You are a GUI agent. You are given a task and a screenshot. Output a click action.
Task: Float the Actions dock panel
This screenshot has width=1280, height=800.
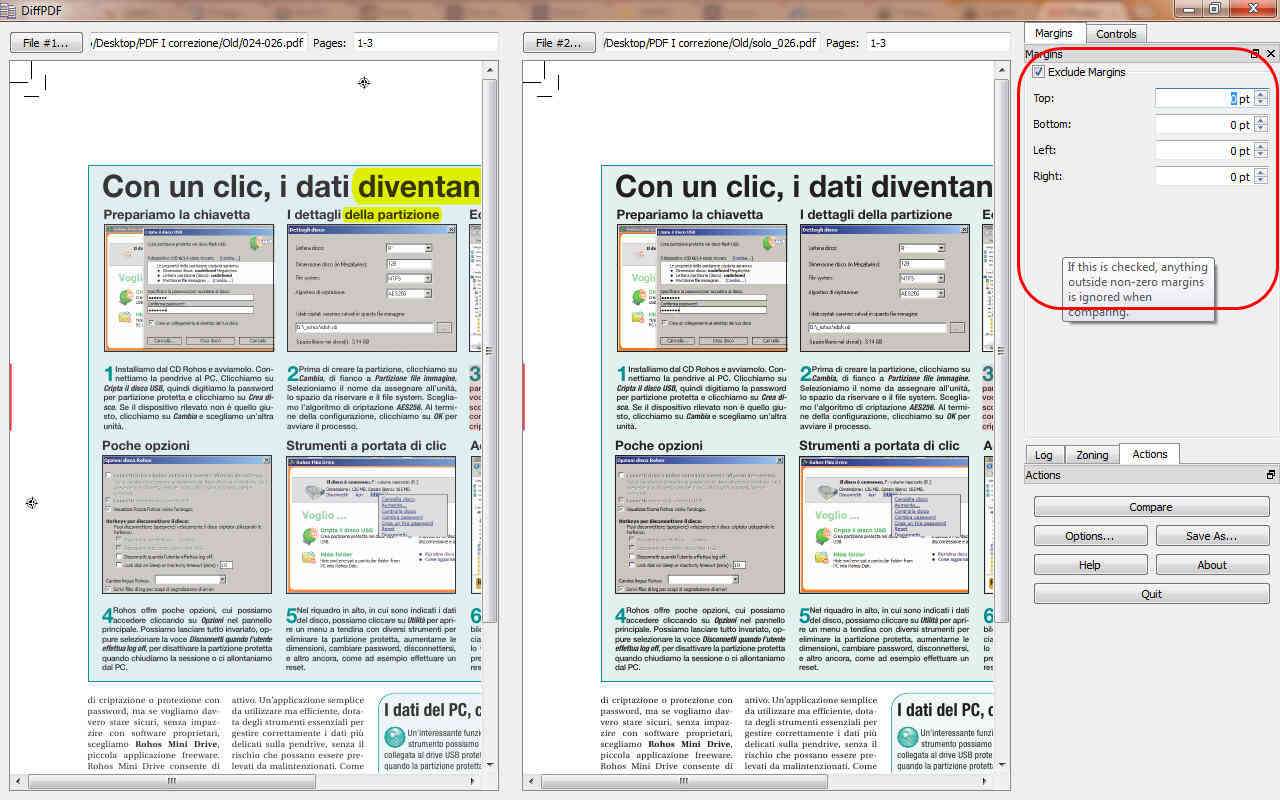(x=1271, y=475)
